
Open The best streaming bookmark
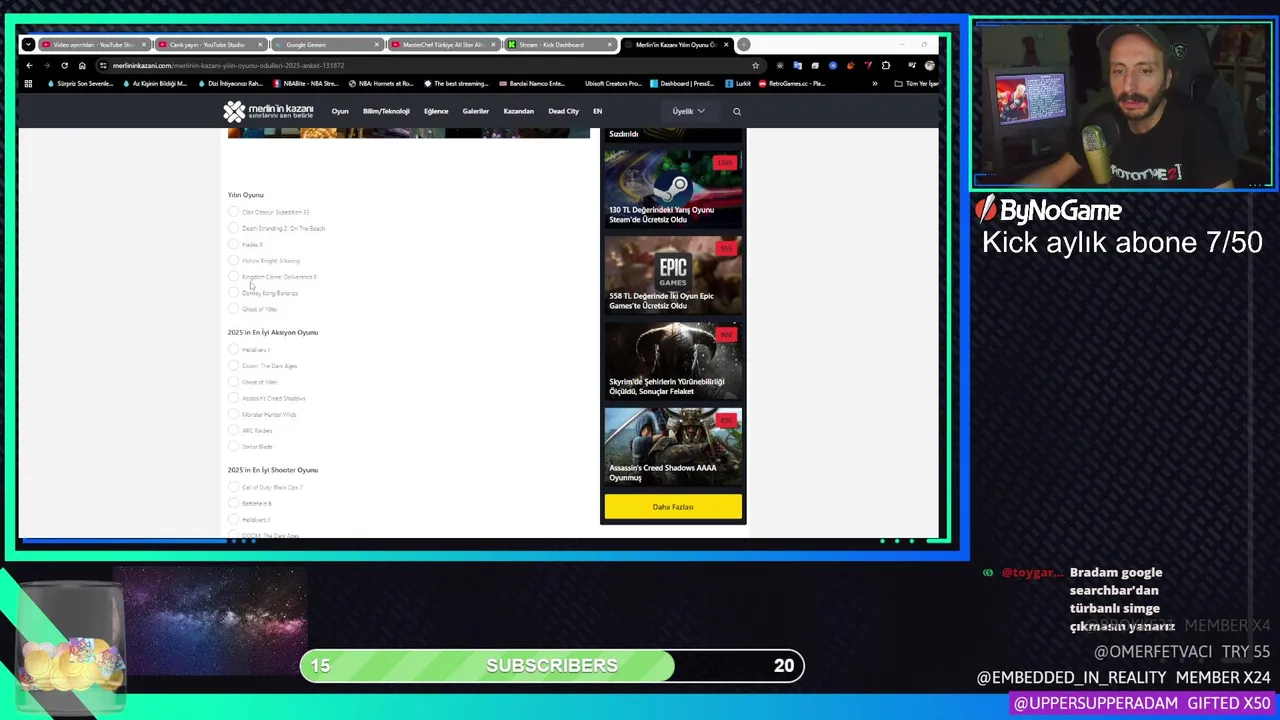tap(456, 84)
